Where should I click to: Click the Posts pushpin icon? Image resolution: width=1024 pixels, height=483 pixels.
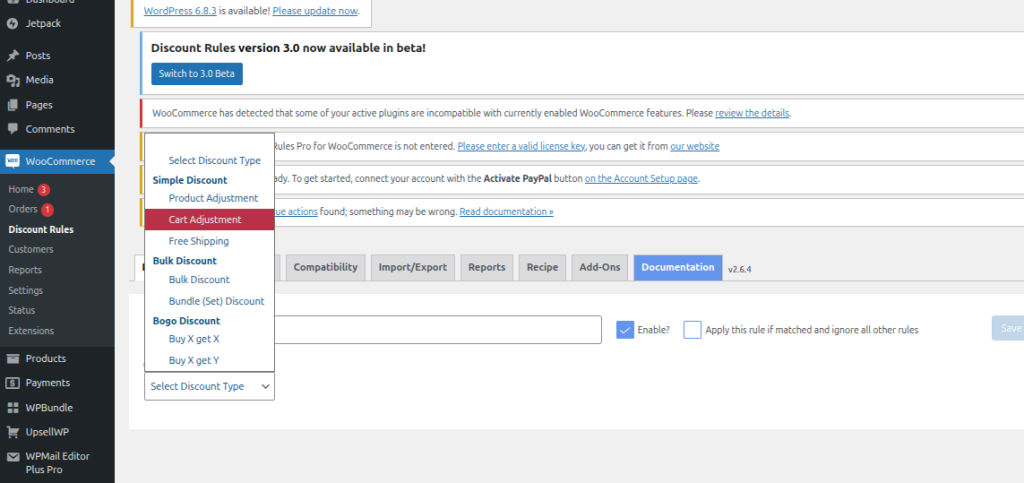click(x=12, y=55)
